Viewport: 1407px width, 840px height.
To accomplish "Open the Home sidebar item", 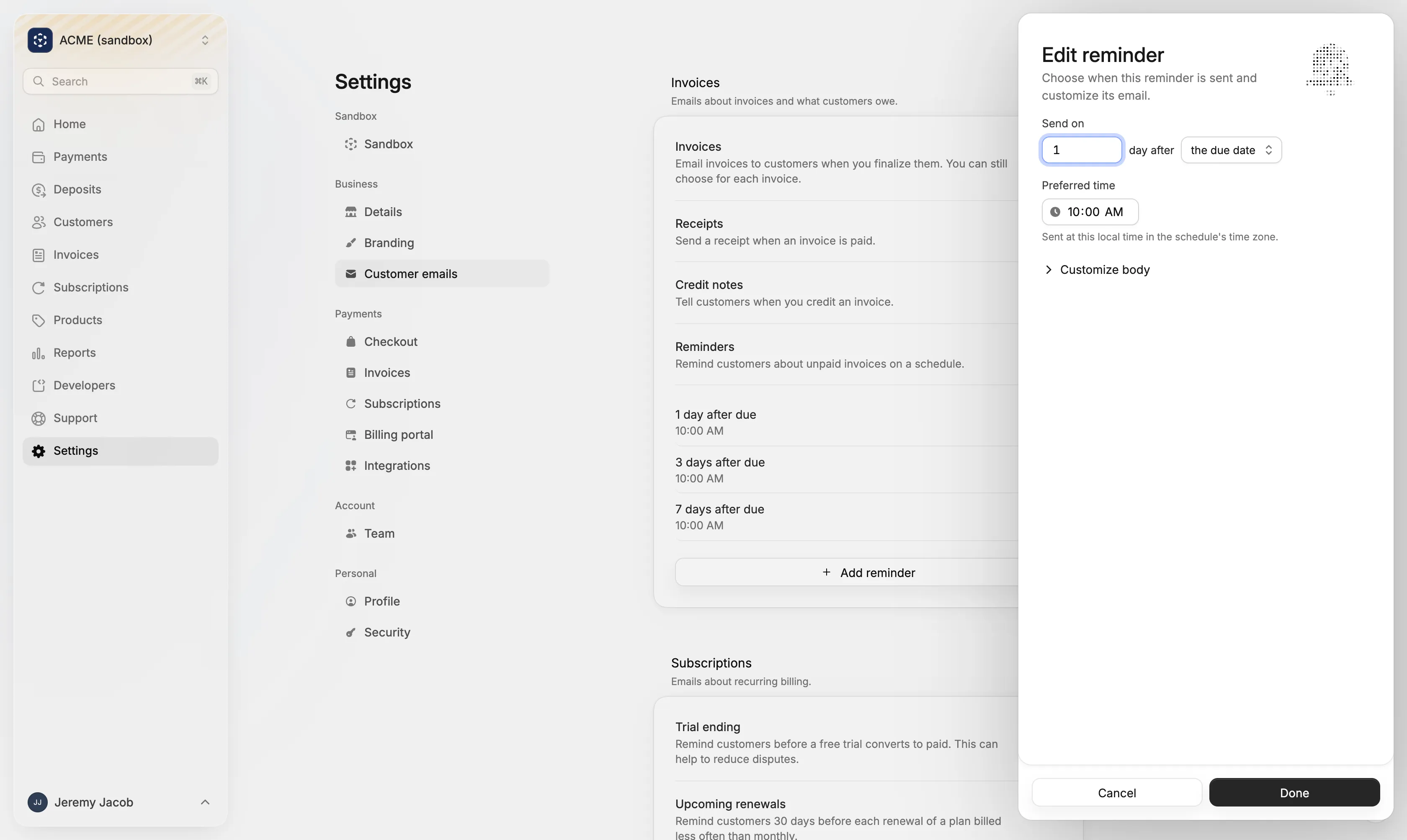I will click(120, 124).
